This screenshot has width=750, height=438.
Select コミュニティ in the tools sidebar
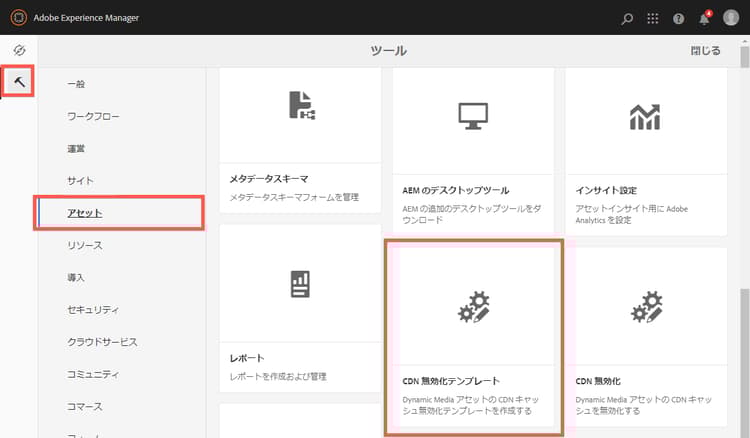[x=93, y=374]
